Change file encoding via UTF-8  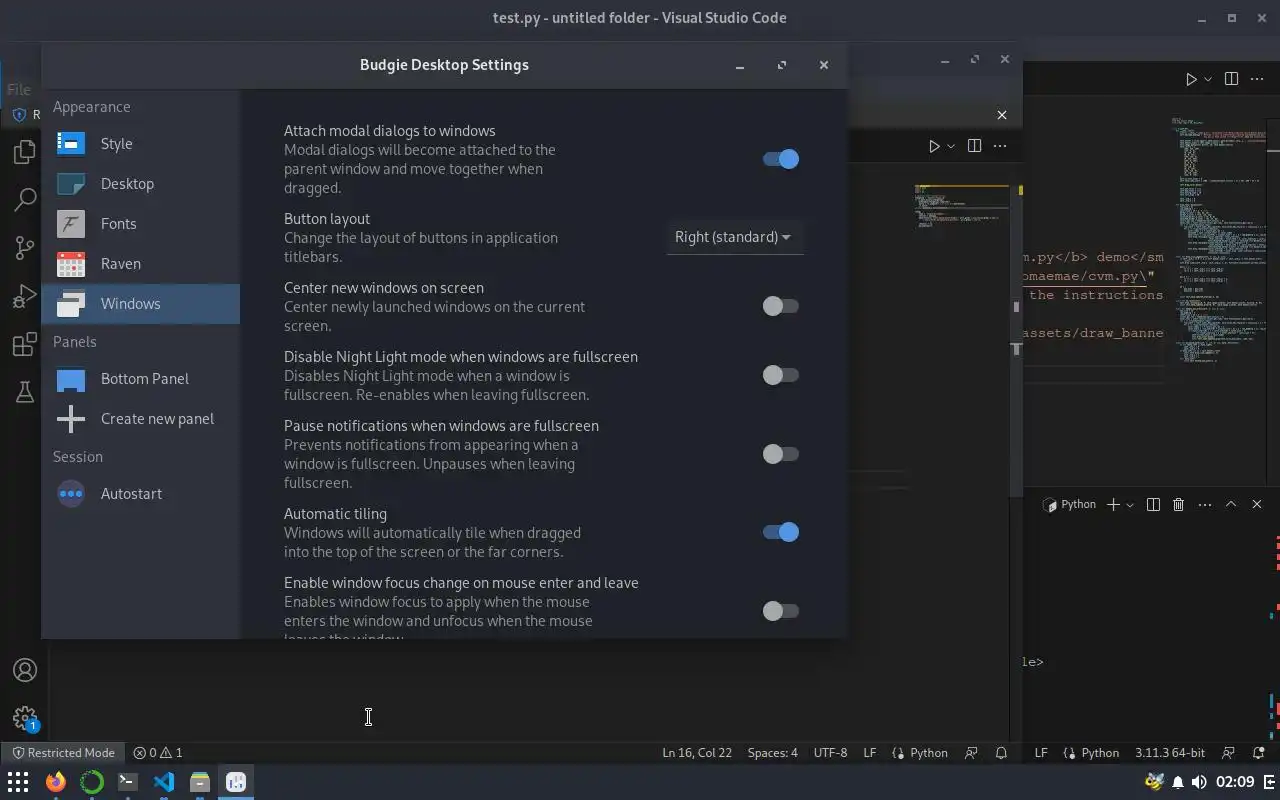(x=830, y=753)
